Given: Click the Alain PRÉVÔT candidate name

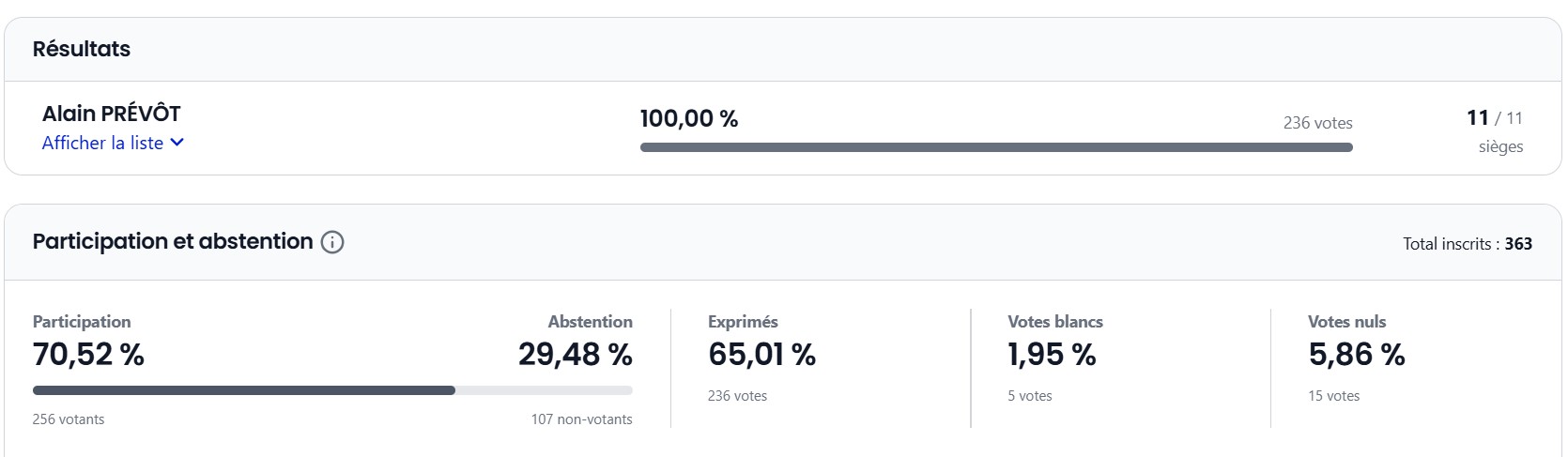Looking at the screenshot, I should (111, 114).
